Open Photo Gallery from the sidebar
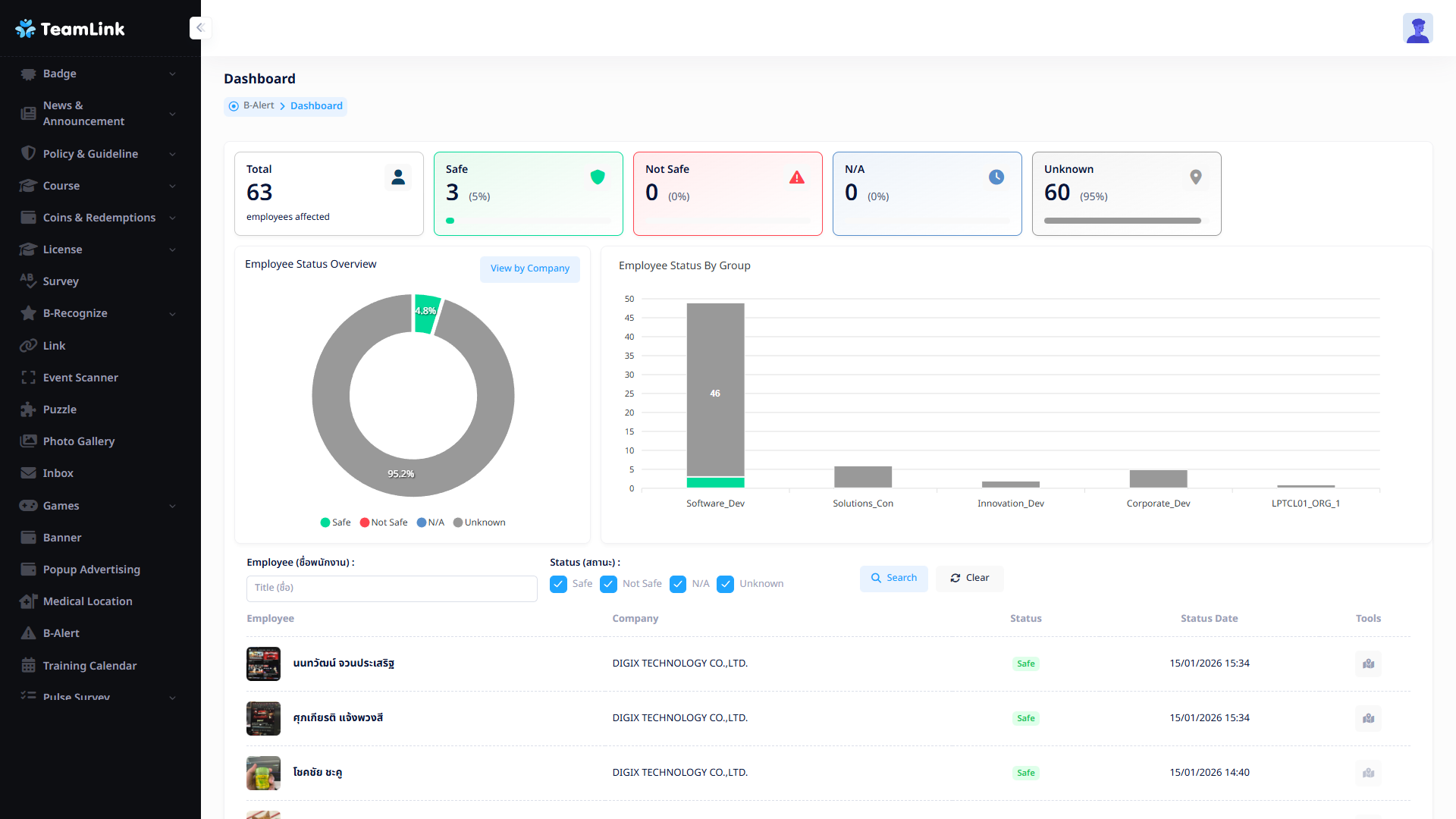The width and height of the screenshot is (1456, 819). [78, 441]
